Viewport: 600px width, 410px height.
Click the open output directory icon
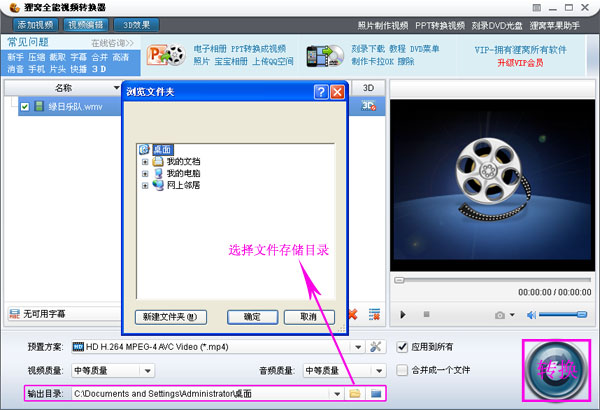click(376, 394)
